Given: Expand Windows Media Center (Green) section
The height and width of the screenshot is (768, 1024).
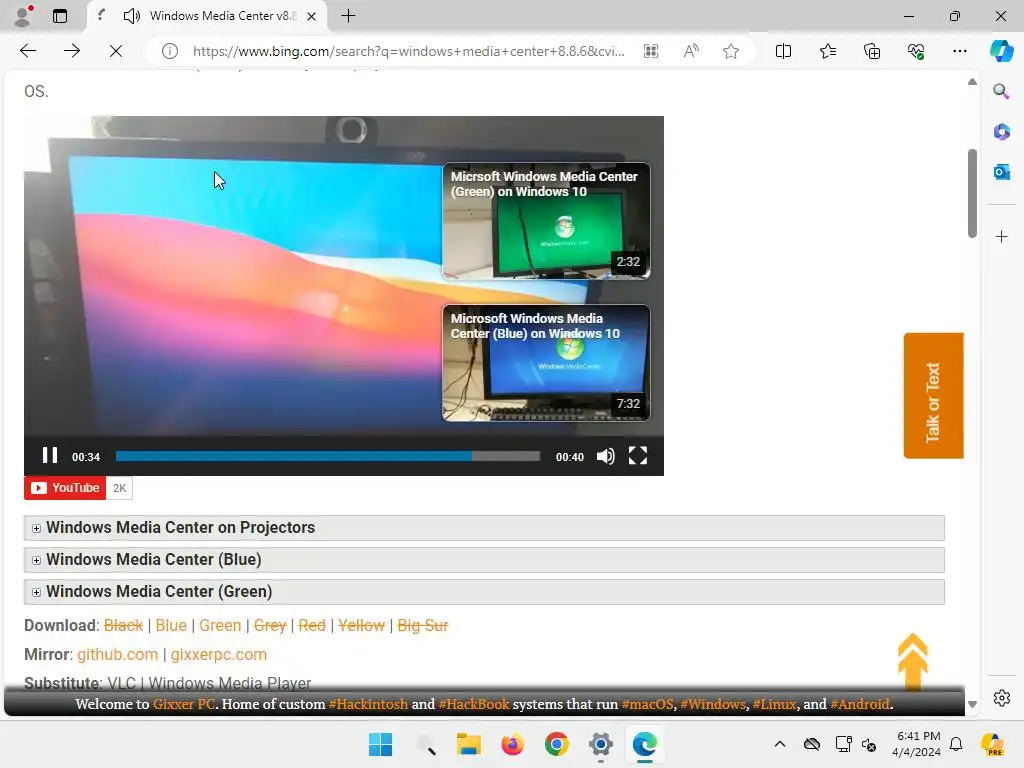Looking at the screenshot, I should click(484, 592).
